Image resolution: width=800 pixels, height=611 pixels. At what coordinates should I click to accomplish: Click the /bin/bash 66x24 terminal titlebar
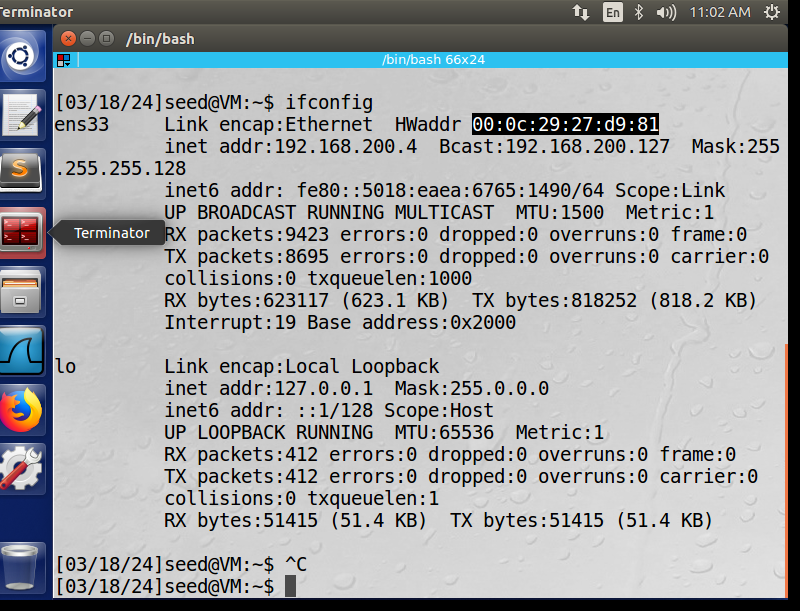pyautogui.click(x=433, y=60)
